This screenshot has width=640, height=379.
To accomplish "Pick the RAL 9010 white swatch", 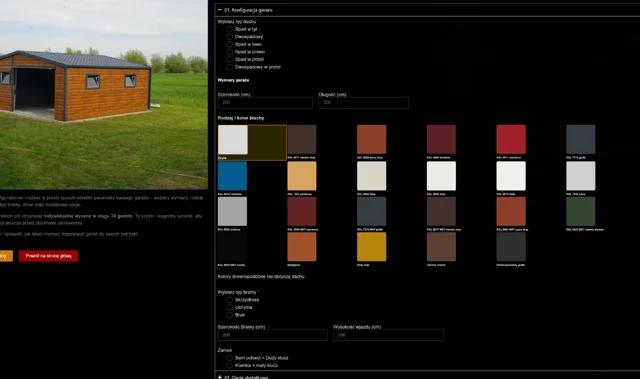I will (x=511, y=176).
